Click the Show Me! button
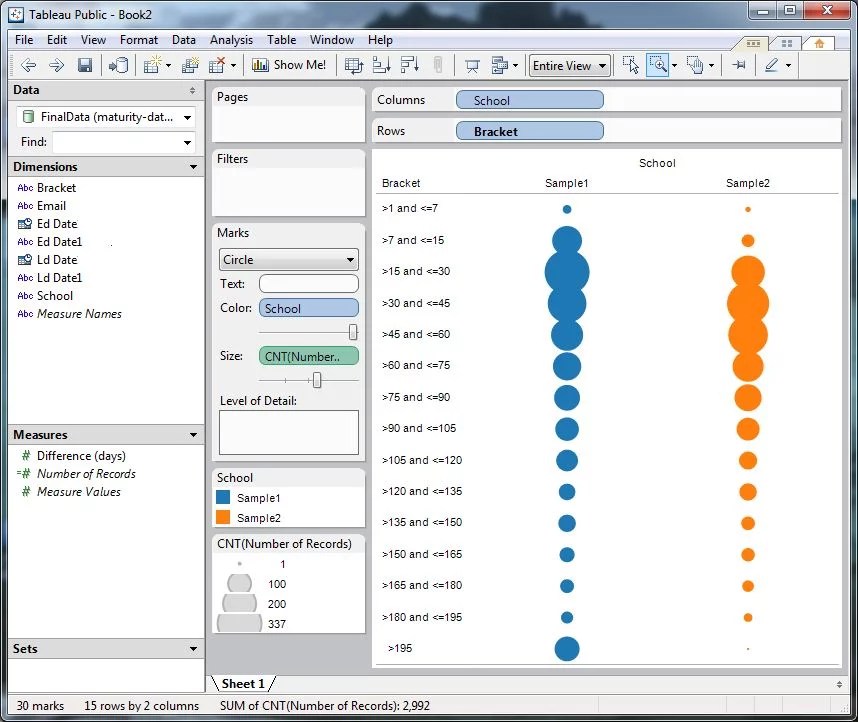The height and width of the screenshot is (722, 858). pyautogui.click(x=289, y=65)
